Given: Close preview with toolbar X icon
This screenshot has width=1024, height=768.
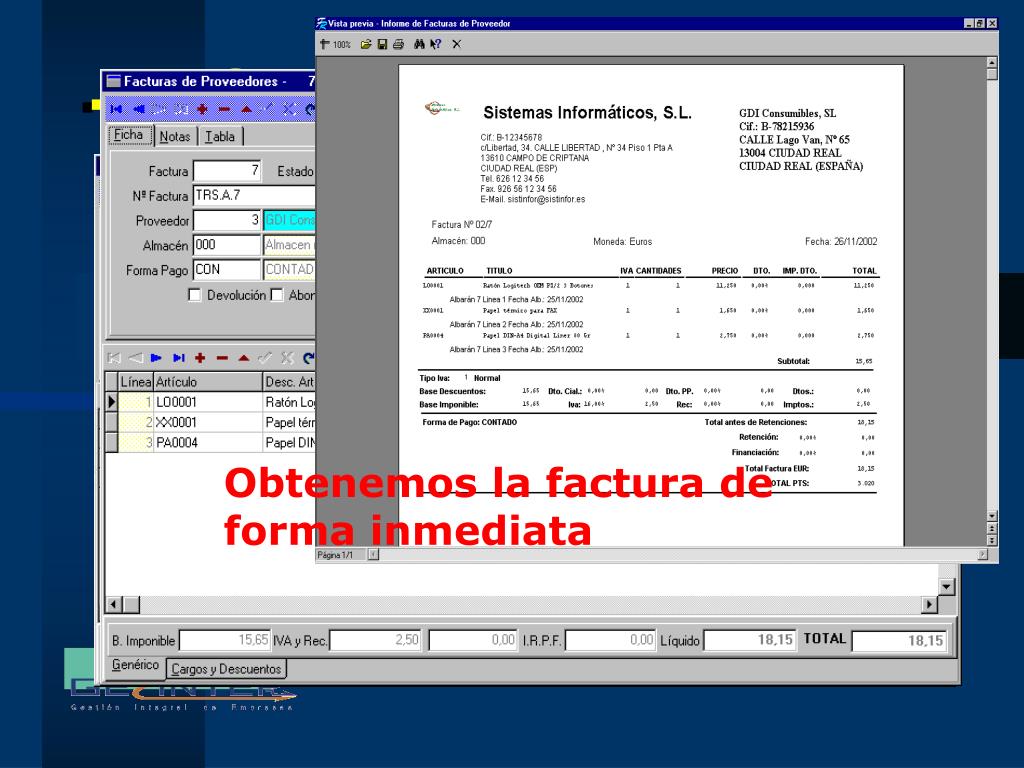Looking at the screenshot, I should click(x=456, y=44).
